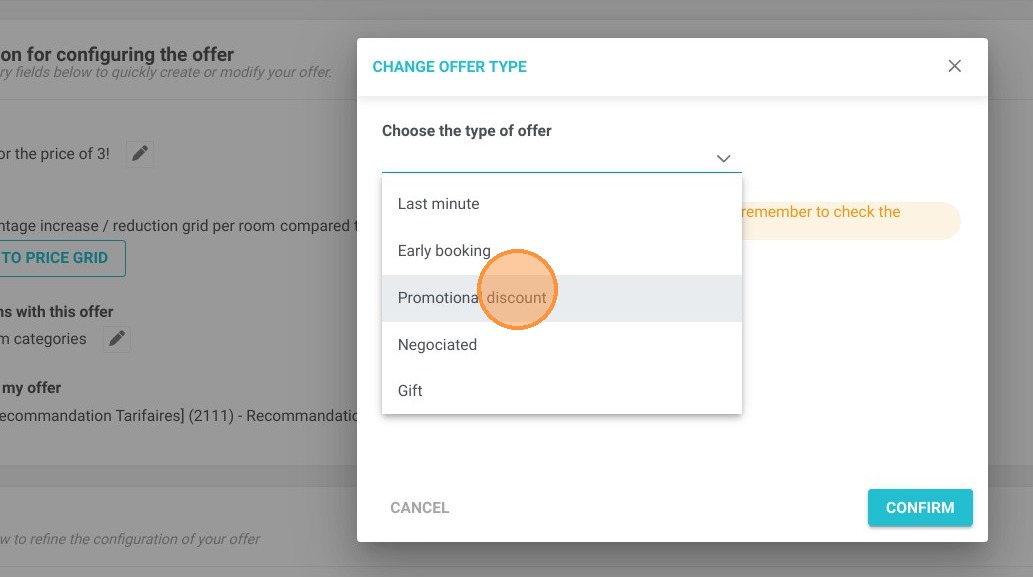Click the 'Choose the type of offer' label
Image resolution: width=1033 pixels, height=577 pixels.
(x=466, y=130)
